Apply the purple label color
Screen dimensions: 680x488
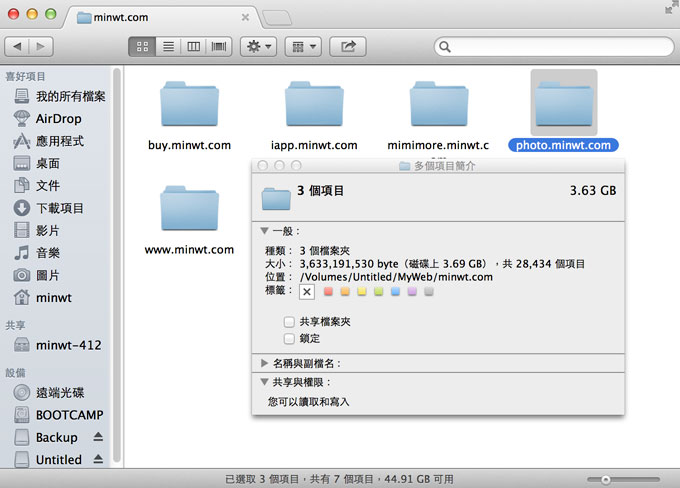(412, 291)
